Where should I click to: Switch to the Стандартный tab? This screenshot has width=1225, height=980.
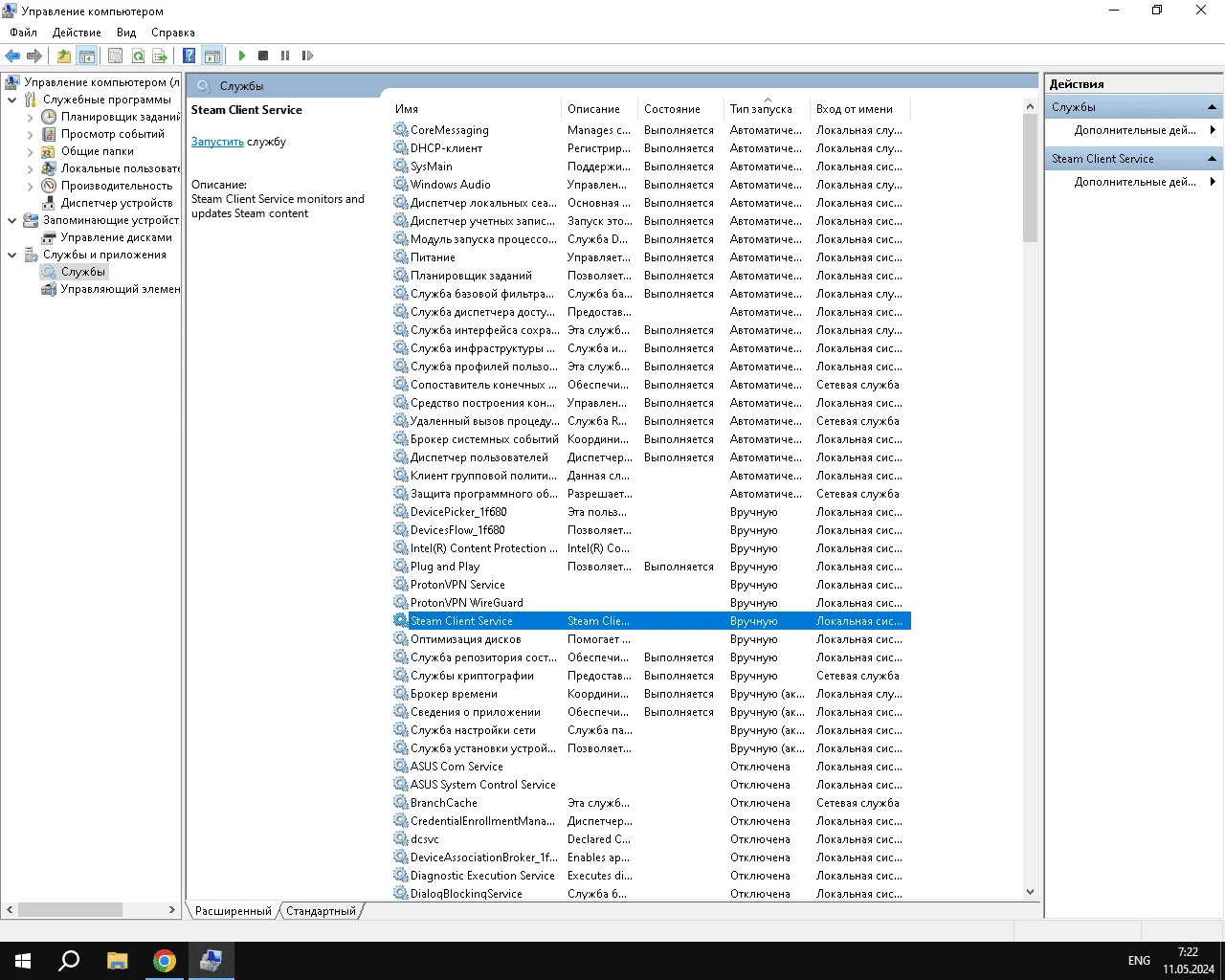(x=321, y=911)
